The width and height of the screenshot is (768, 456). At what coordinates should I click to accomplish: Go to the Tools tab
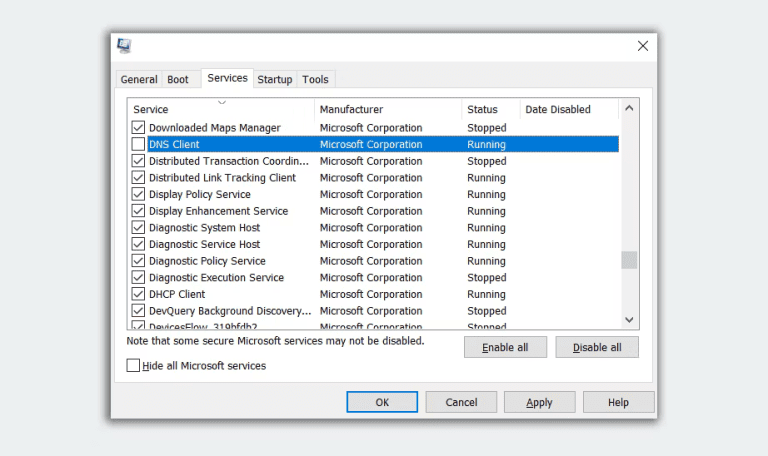coord(315,79)
